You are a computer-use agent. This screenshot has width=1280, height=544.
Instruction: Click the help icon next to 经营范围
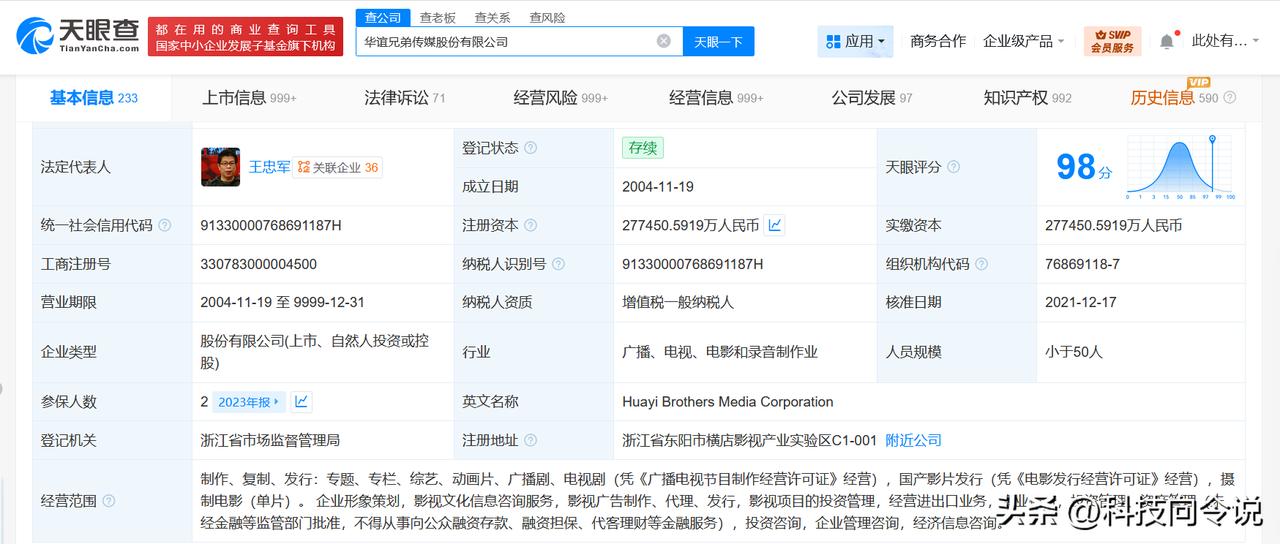point(109,501)
